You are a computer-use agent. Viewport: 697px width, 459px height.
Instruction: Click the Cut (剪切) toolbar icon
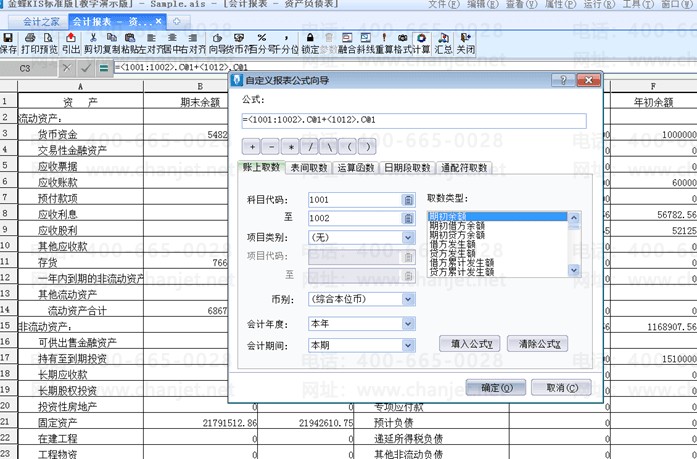point(92,42)
